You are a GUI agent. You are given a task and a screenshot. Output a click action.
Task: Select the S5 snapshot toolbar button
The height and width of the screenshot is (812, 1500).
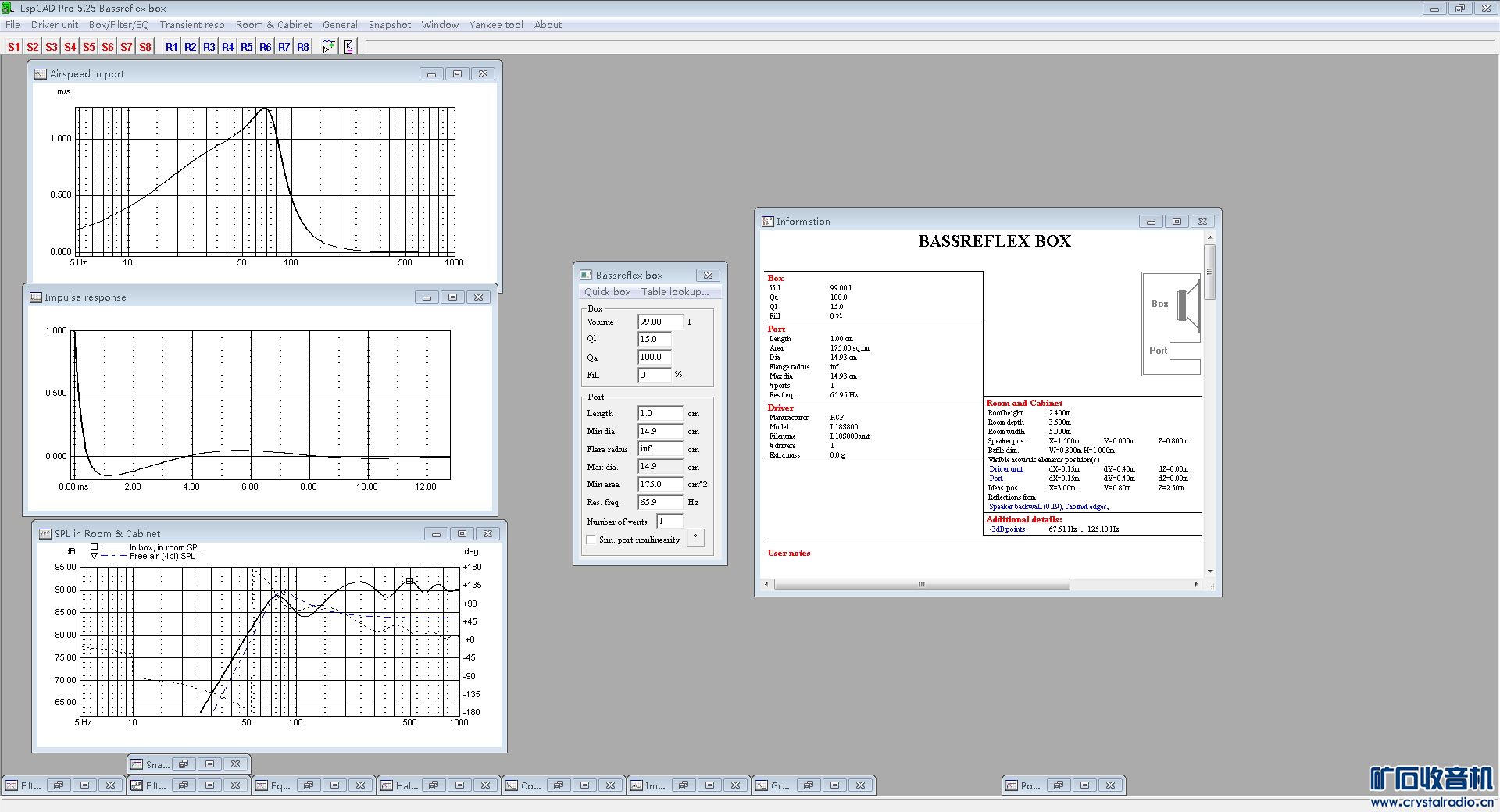88,47
